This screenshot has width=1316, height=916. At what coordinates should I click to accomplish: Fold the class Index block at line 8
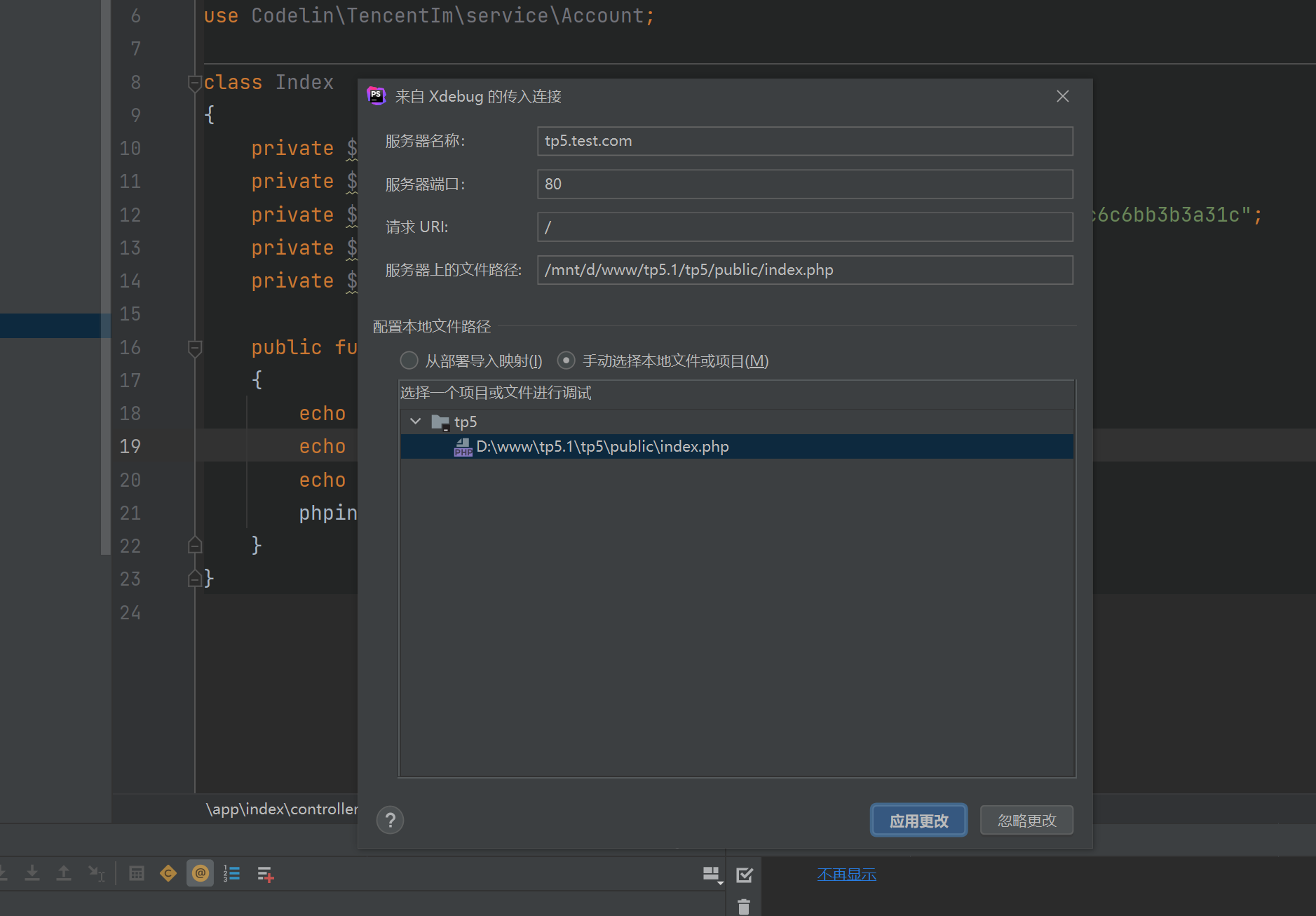(195, 83)
